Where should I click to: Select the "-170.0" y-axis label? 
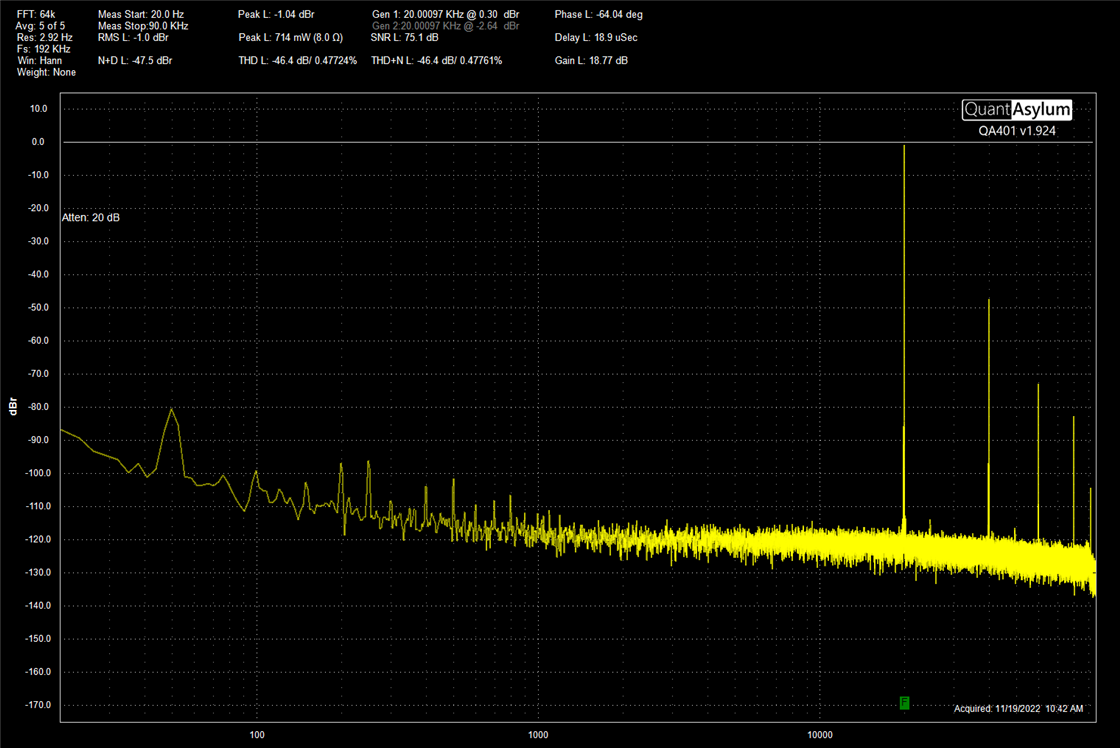pos(38,704)
